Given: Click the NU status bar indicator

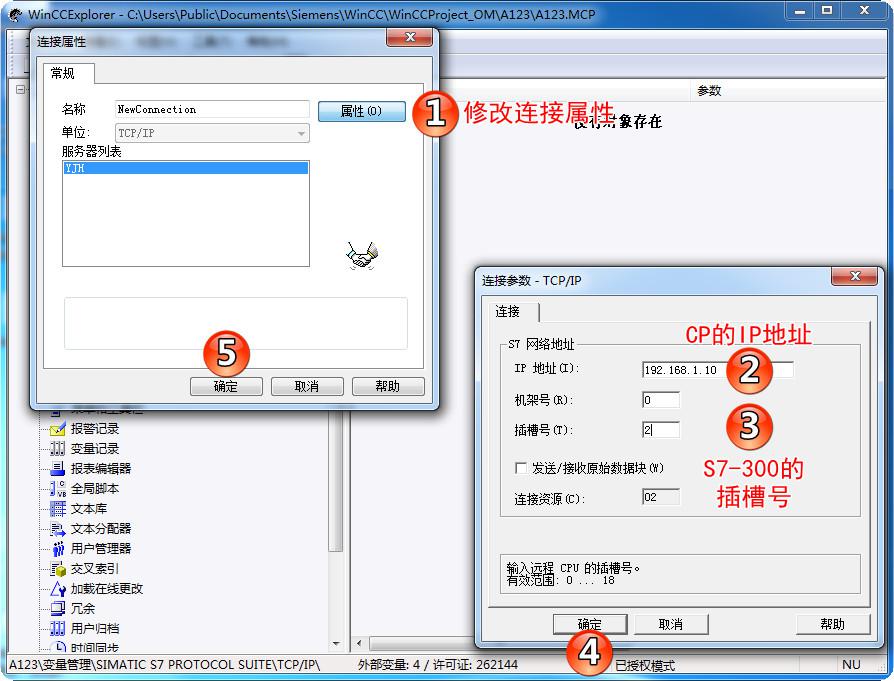Looking at the screenshot, I should (851, 664).
